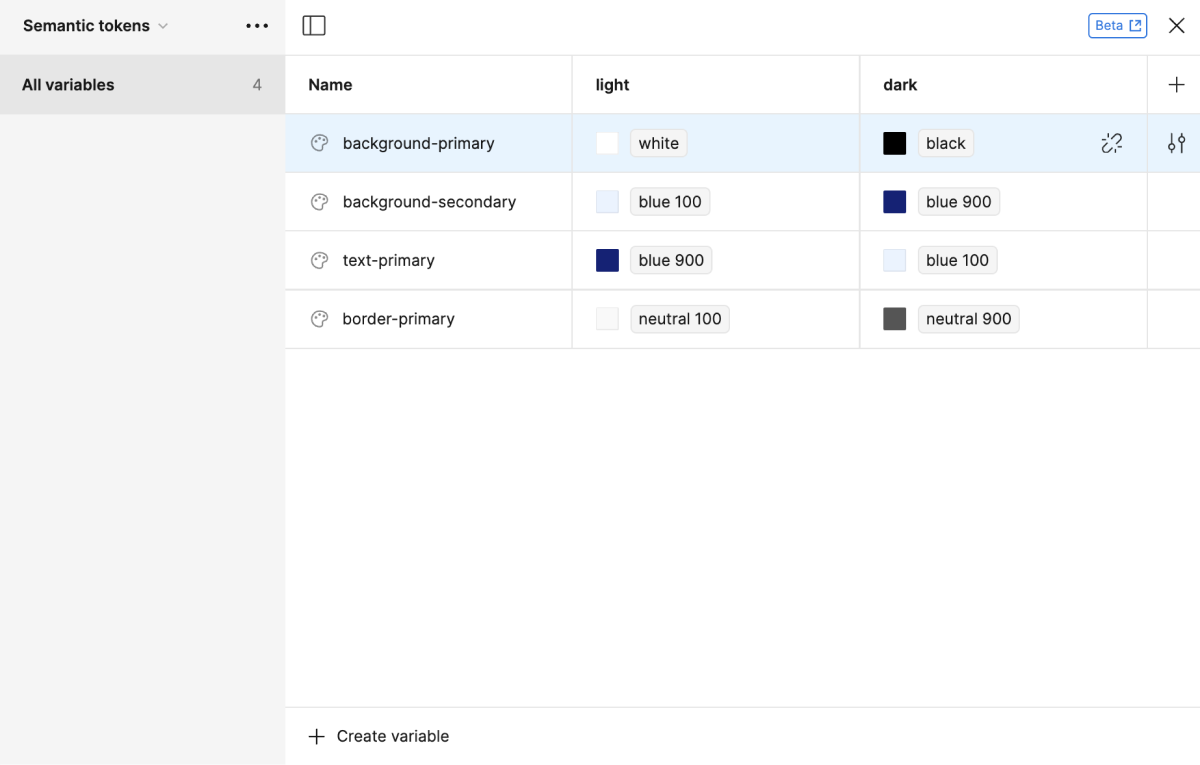
Task: Click the palette icon beside text-primary
Action: click(320, 260)
